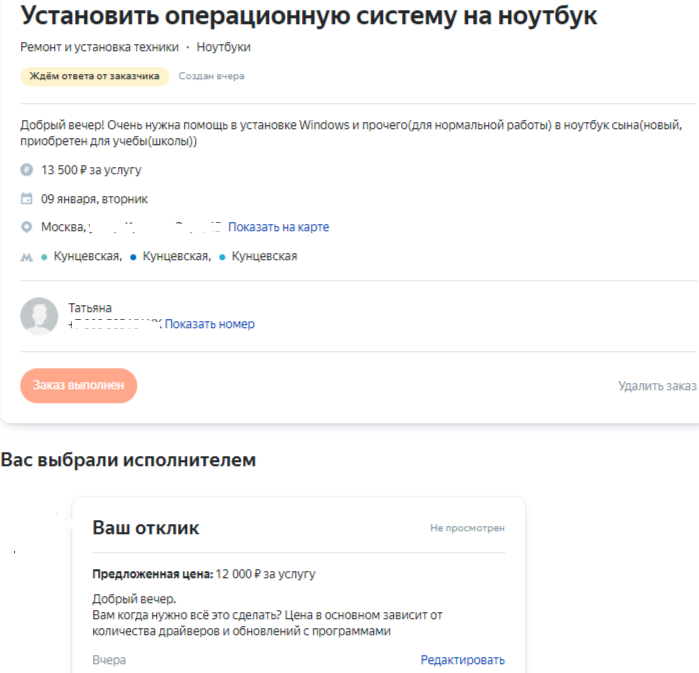Reveal the phone via "Показать номер"
The image size is (699, 673).
point(209,324)
